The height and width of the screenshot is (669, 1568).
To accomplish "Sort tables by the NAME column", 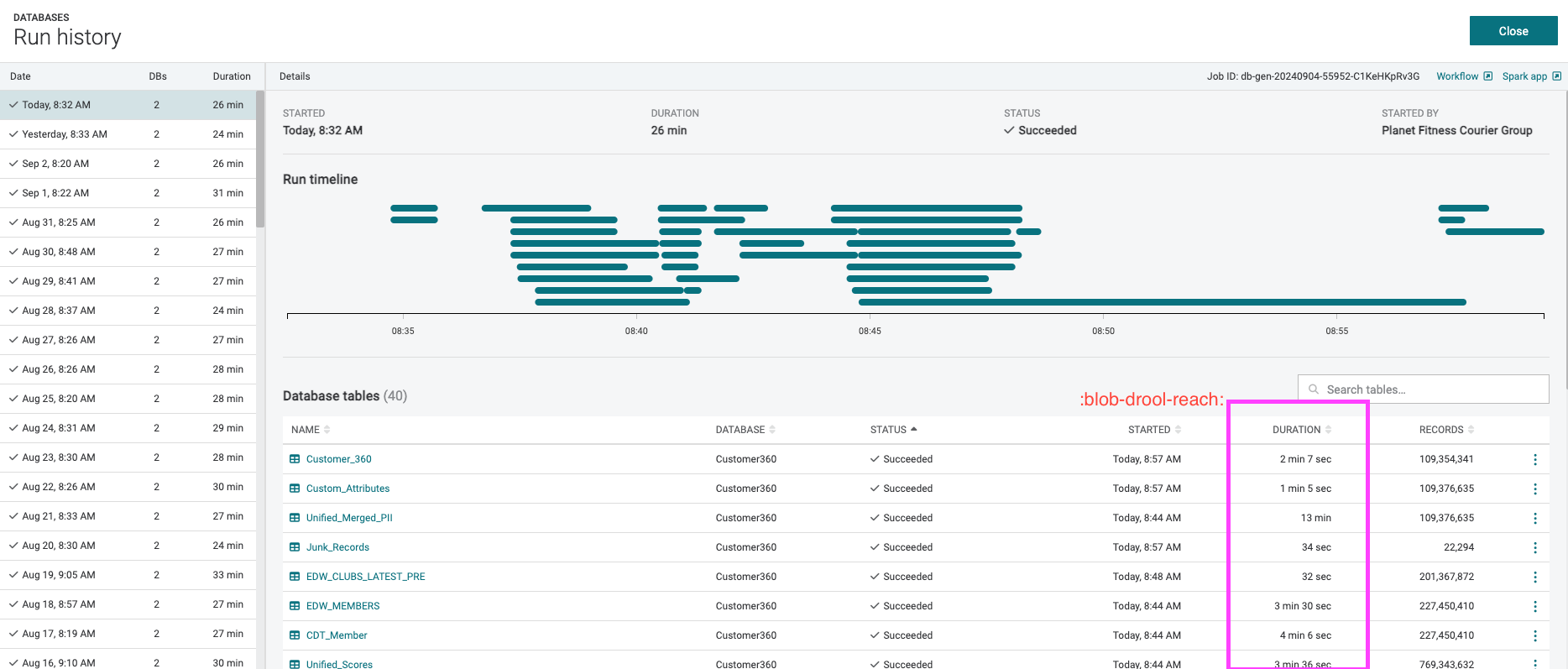I will (x=311, y=430).
